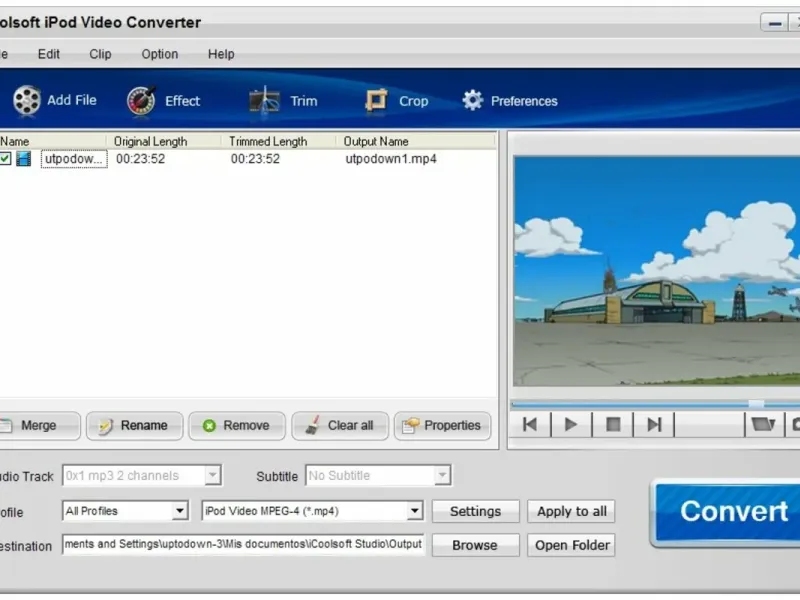Screen dimensions: 800x600
Task: Open snapshot folder icon in player controls
Action: click(763, 424)
